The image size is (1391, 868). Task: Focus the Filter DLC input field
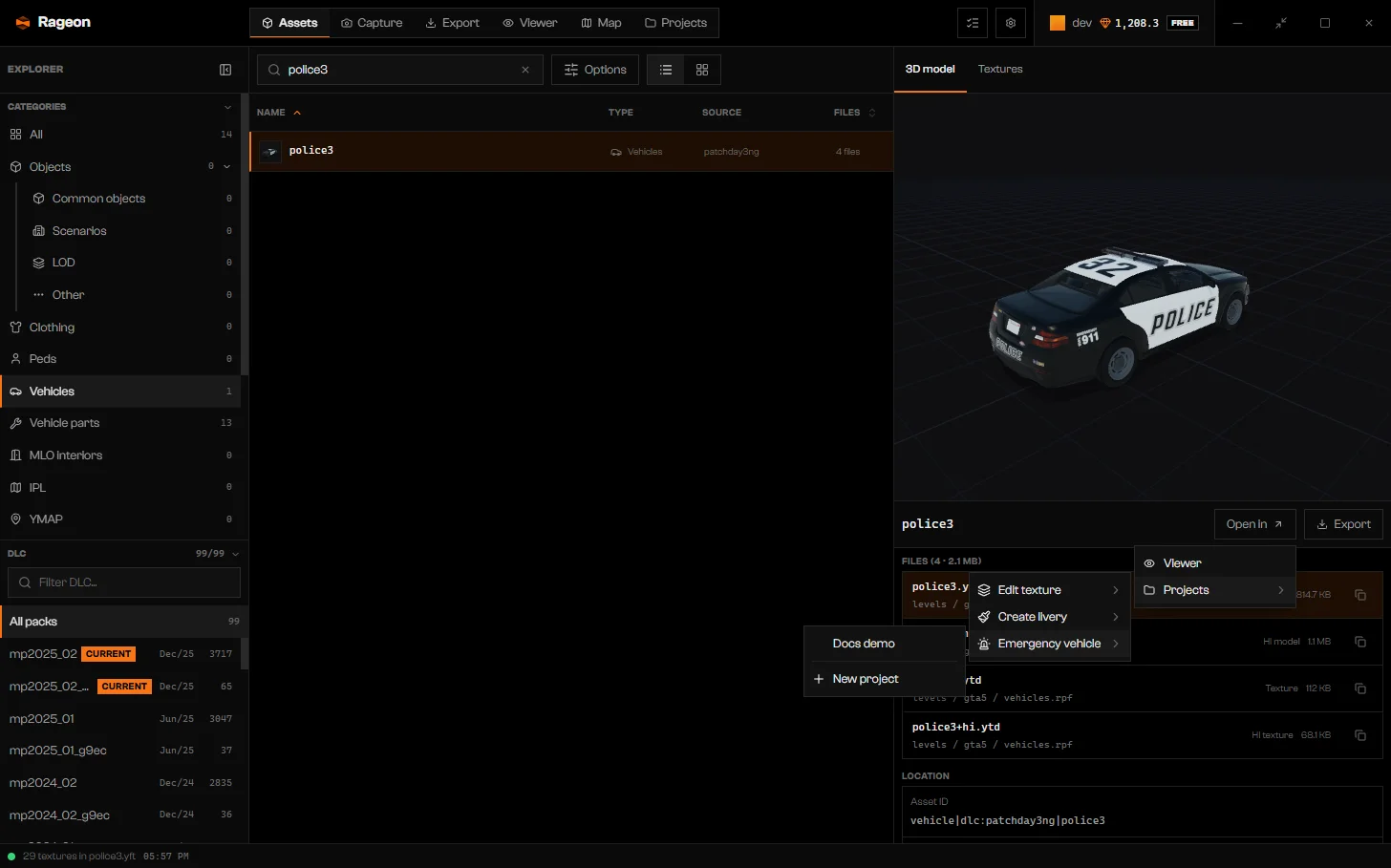(x=124, y=582)
